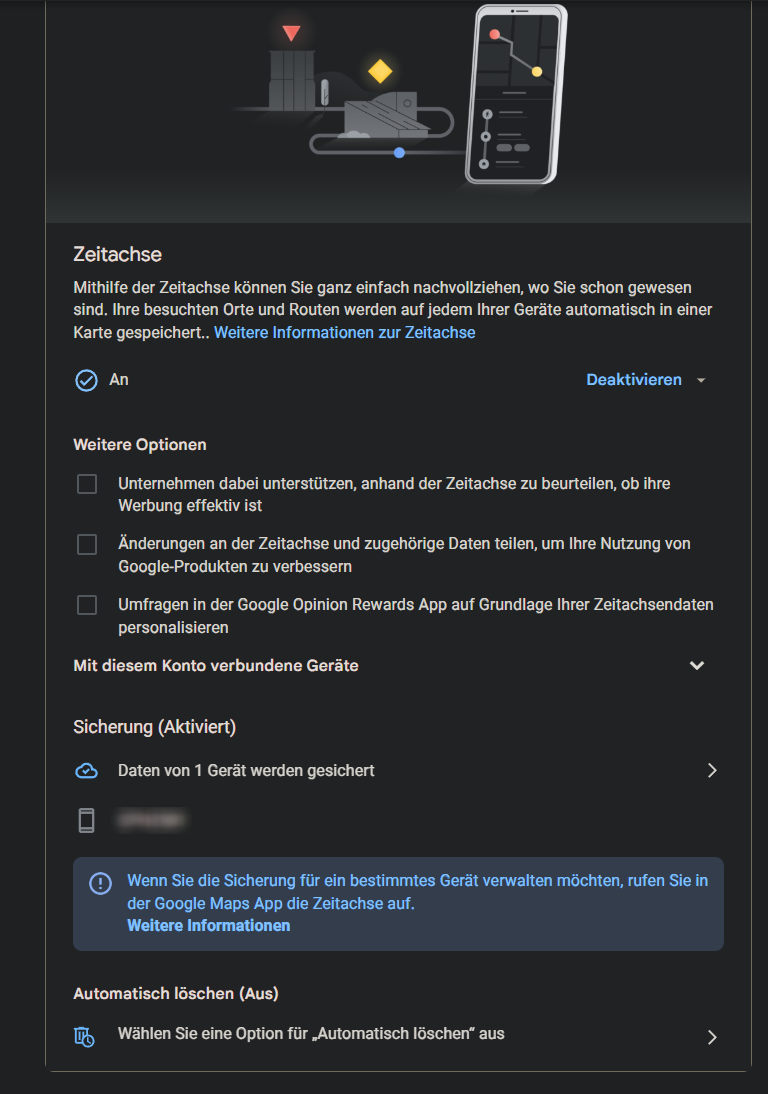768x1094 pixels.
Task: Open the Daten von 1 Gerät arrow
Action: point(712,770)
